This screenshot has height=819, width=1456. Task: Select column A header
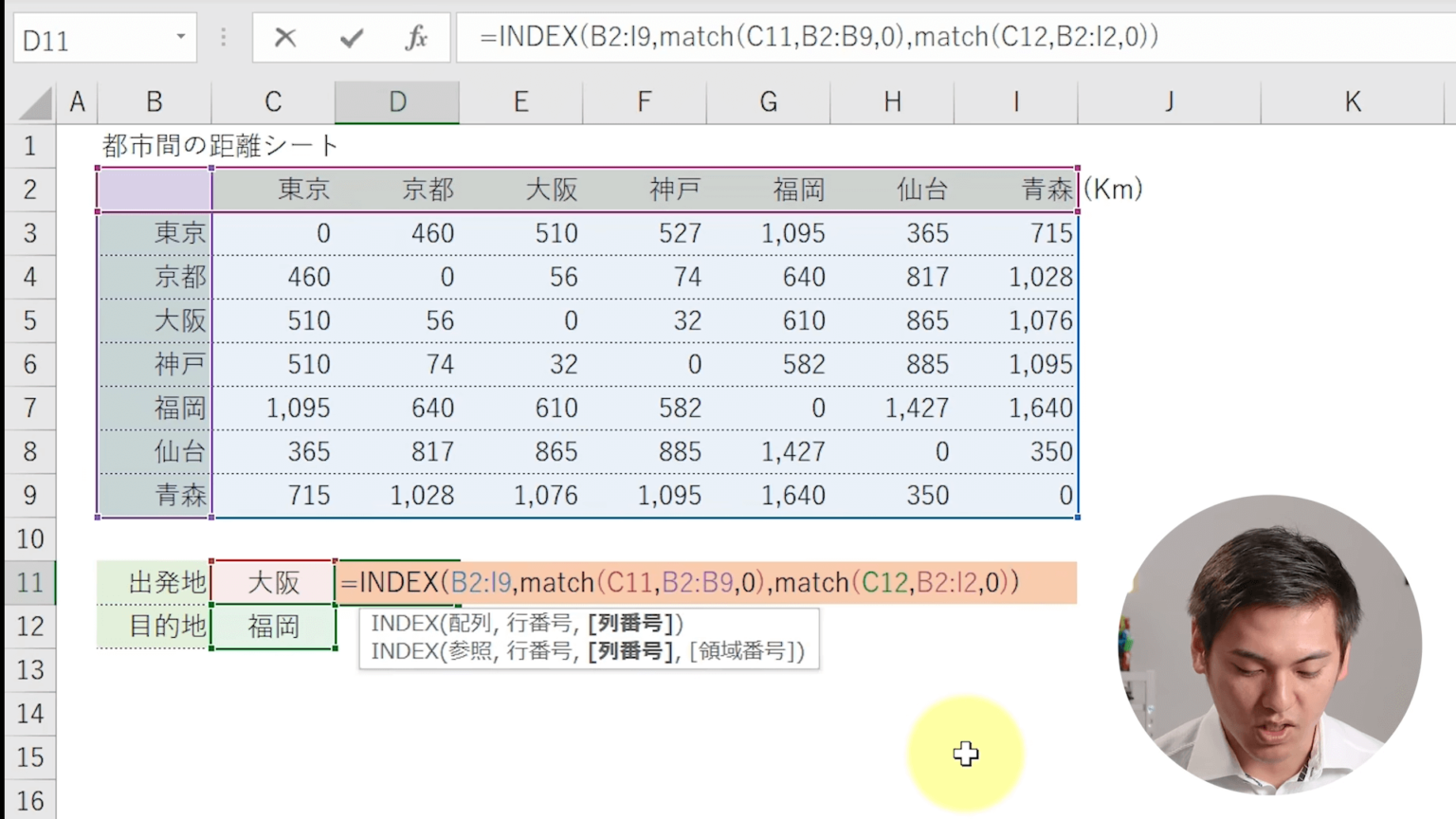point(77,101)
